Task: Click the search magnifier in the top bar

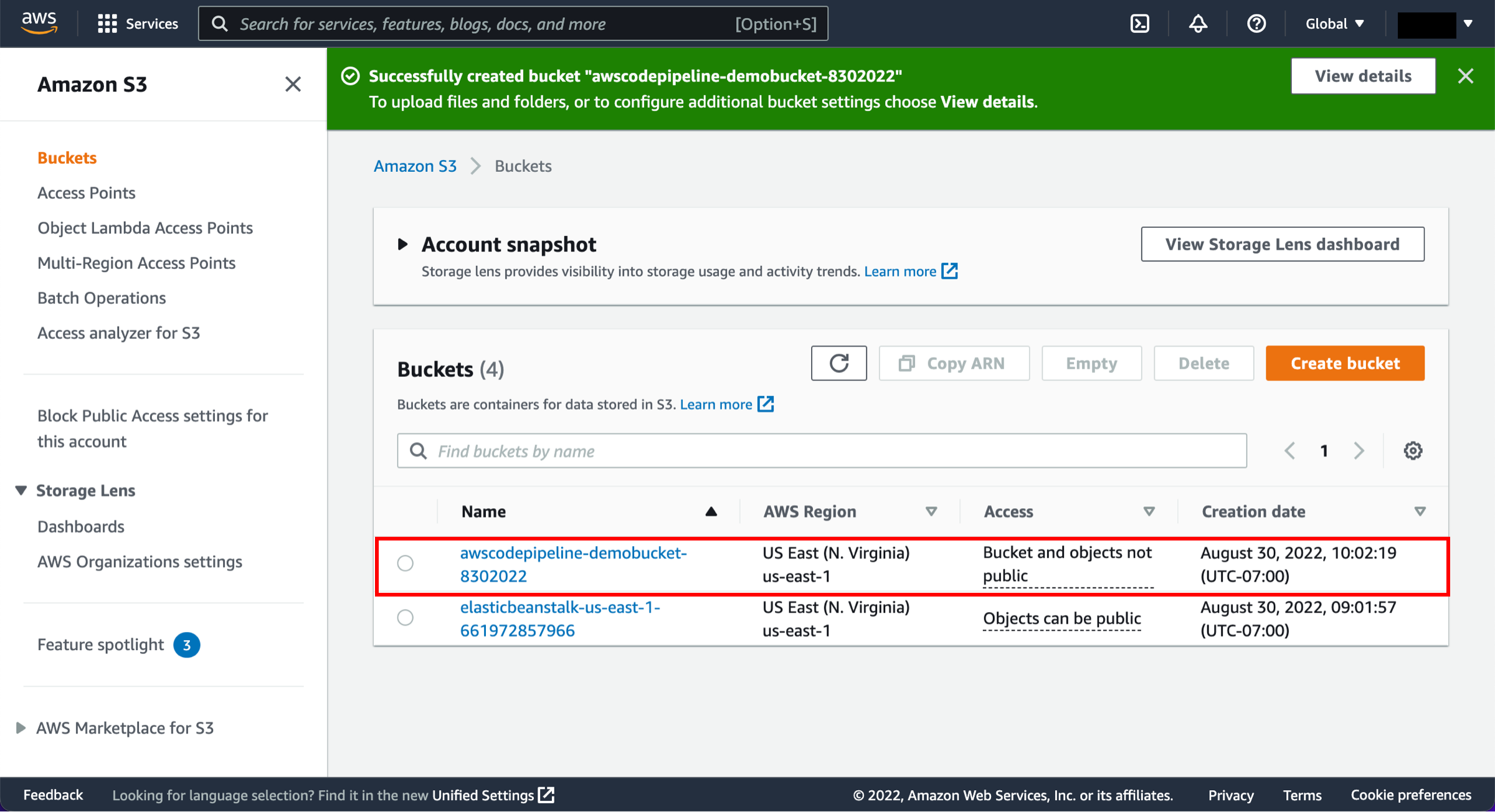Action: 219,24
